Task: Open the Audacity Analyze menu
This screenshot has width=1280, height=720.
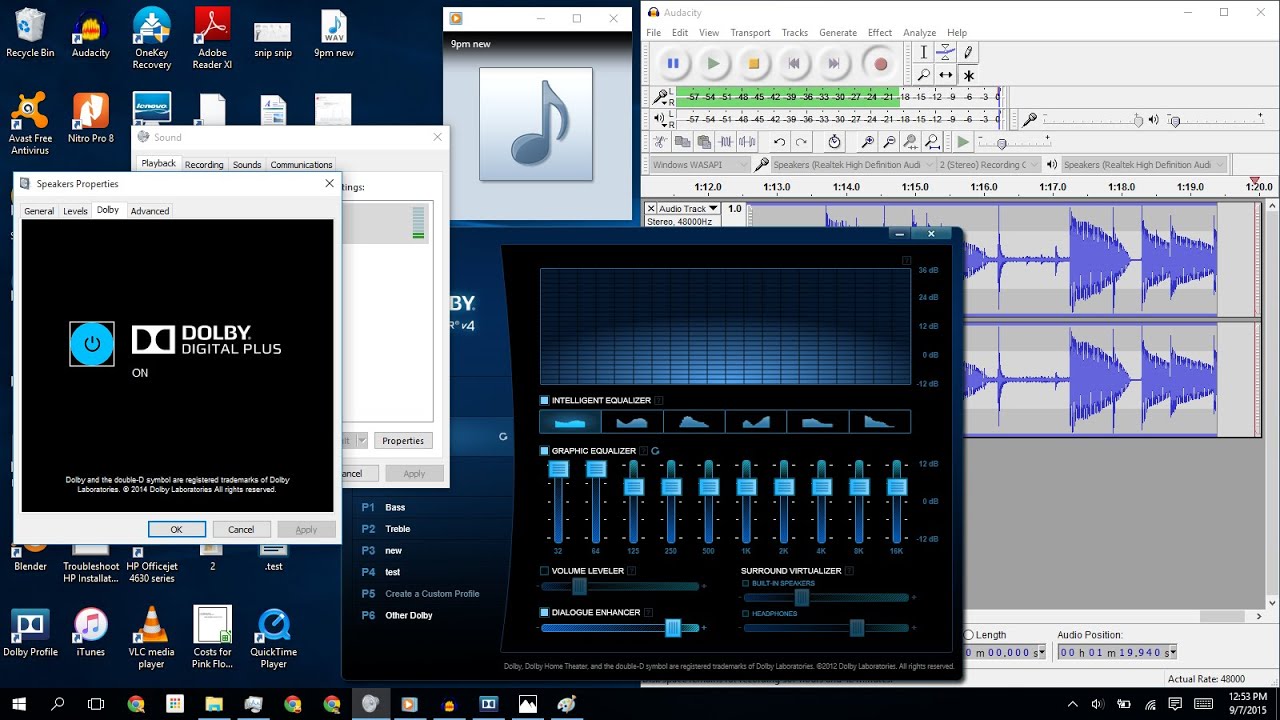Action: pos(919,33)
